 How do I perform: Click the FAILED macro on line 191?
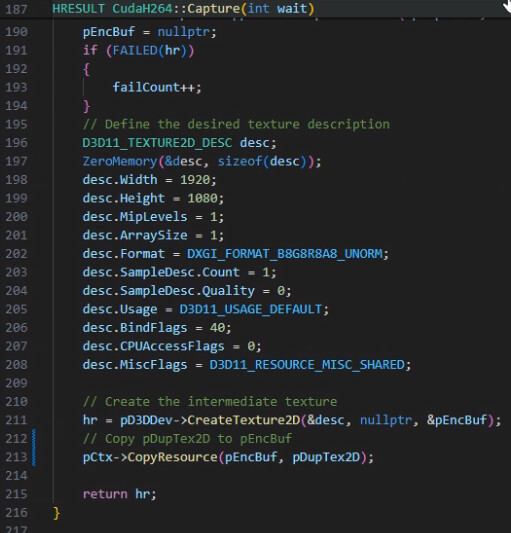point(135,51)
